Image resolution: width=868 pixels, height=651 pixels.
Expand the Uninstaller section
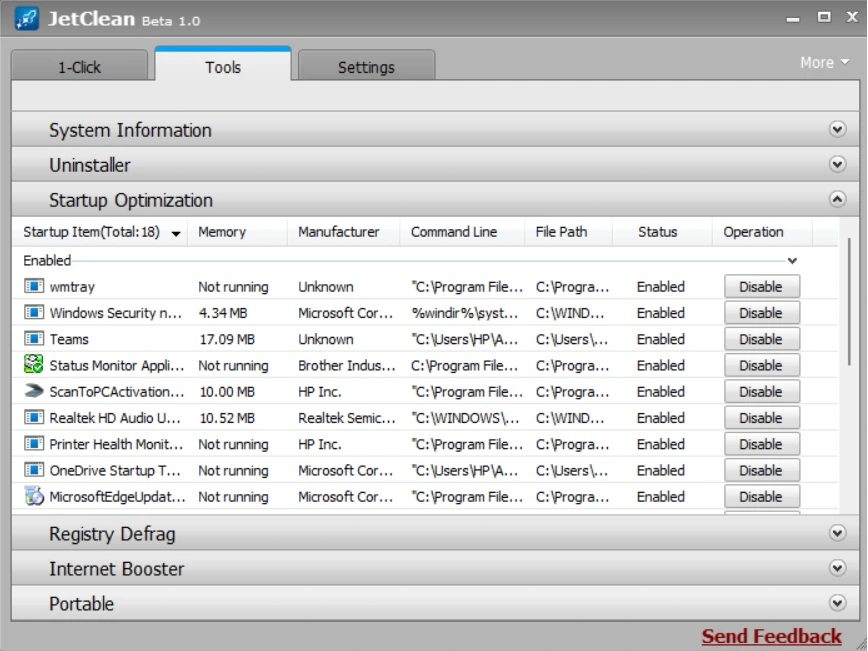pyautogui.click(x=837, y=164)
